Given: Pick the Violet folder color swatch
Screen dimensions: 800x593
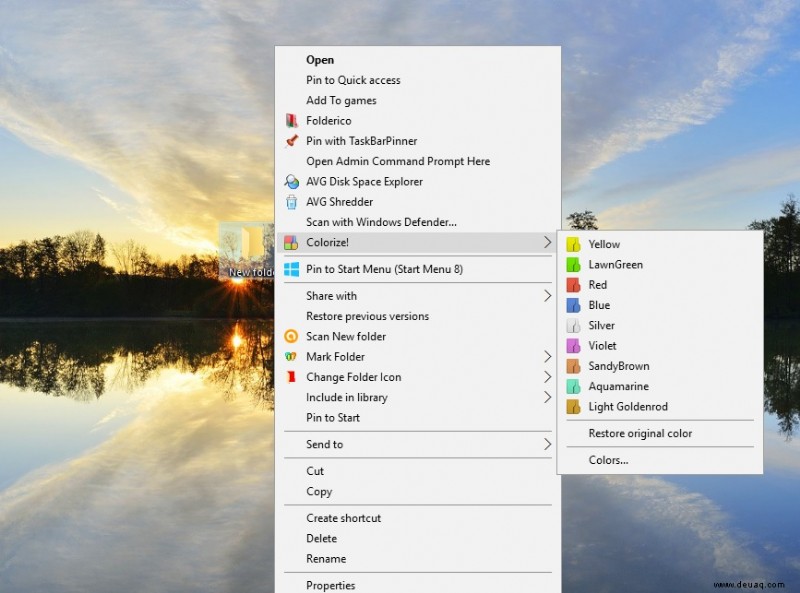Looking at the screenshot, I should click(573, 346).
